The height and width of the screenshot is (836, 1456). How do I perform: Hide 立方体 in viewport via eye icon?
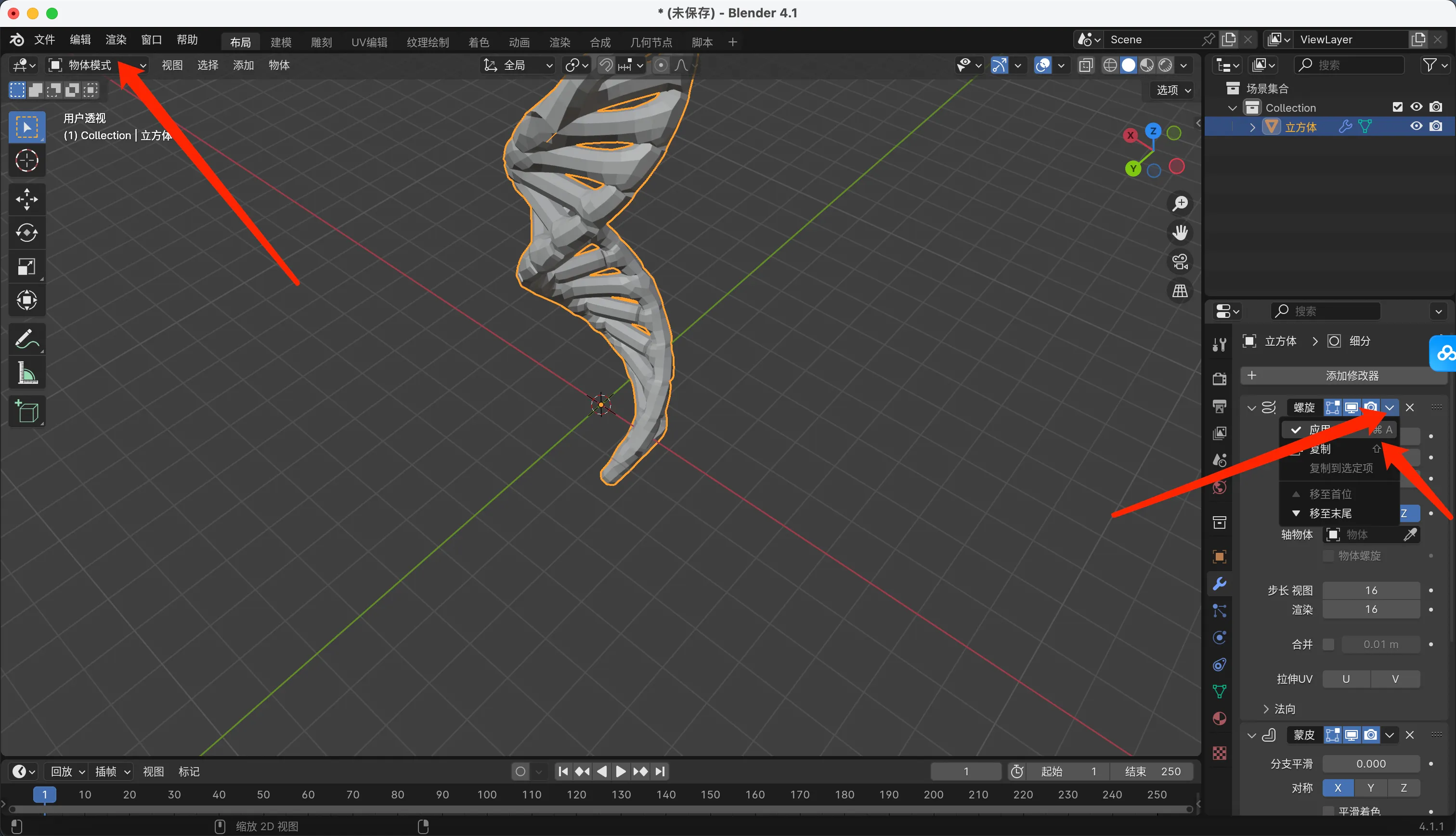[1416, 126]
